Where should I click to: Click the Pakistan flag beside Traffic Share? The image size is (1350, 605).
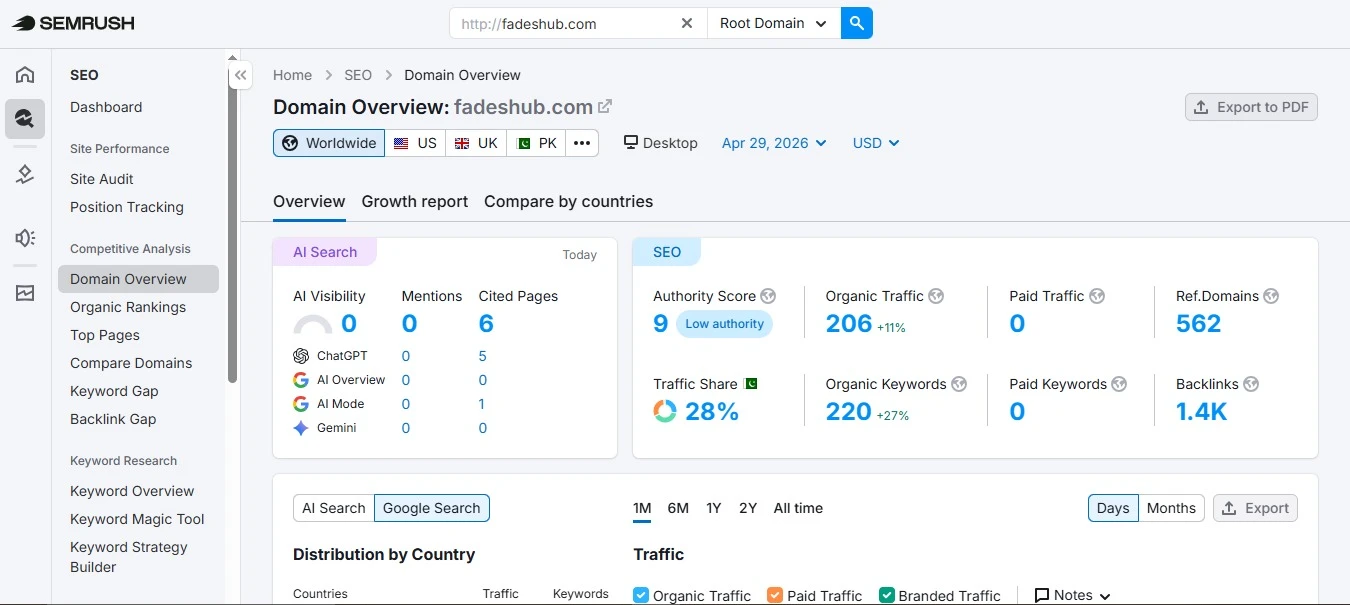tap(752, 384)
